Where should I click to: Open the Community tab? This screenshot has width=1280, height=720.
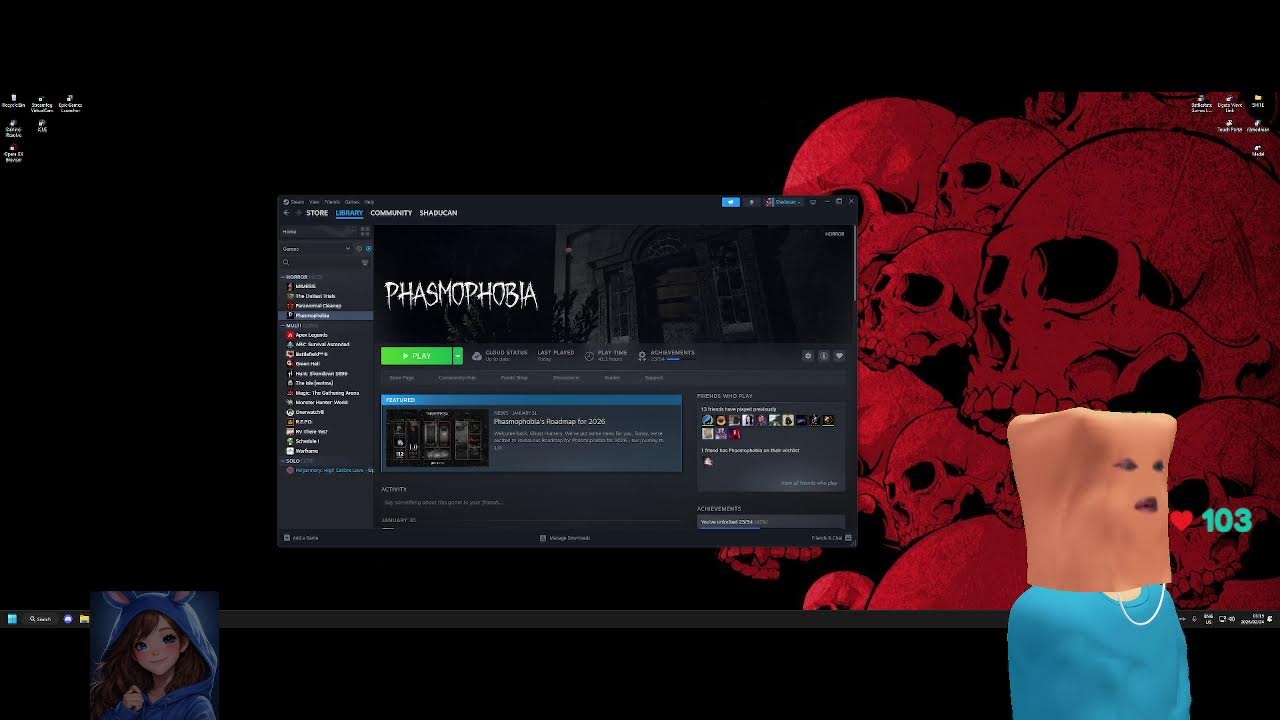391,213
